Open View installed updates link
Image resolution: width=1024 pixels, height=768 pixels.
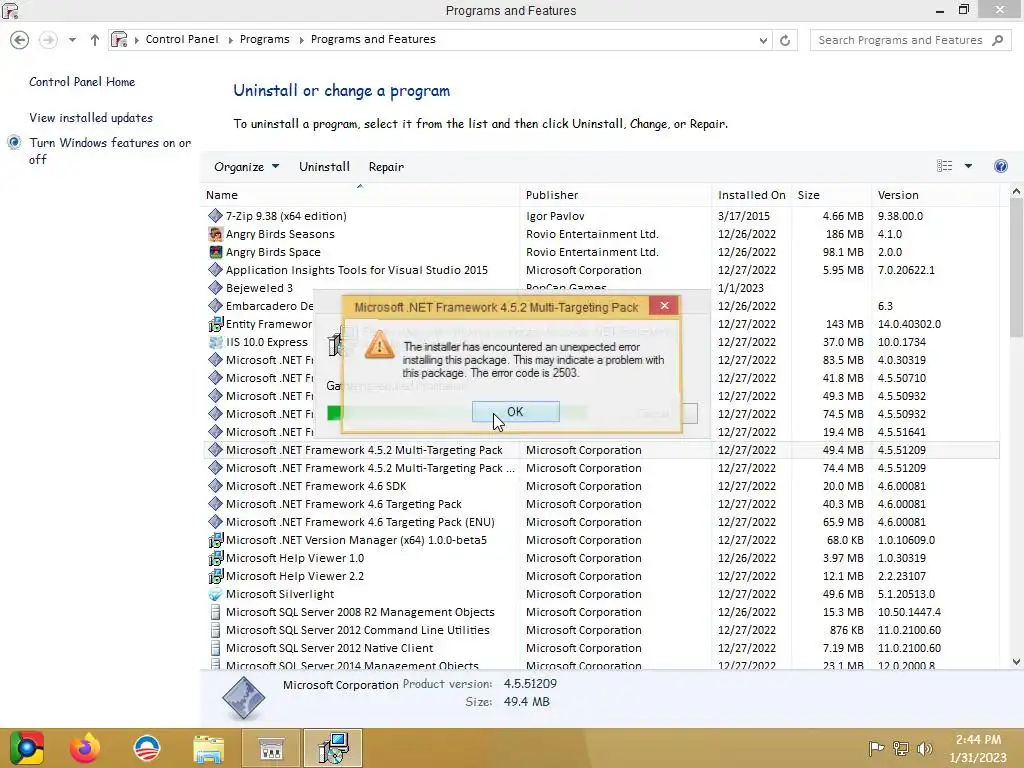pyautogui.click(x=91, y=118)
